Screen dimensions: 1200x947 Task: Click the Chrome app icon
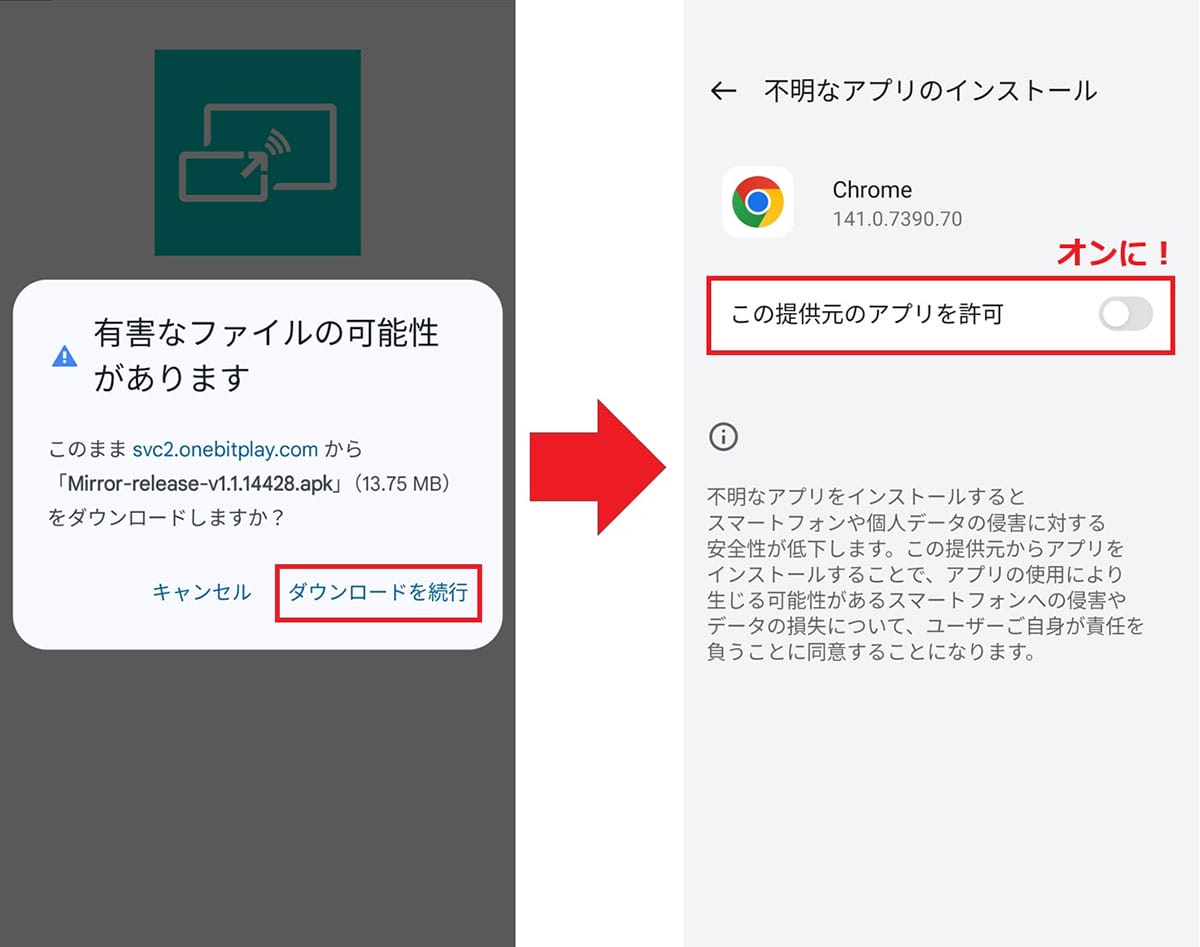click(757, 202)
